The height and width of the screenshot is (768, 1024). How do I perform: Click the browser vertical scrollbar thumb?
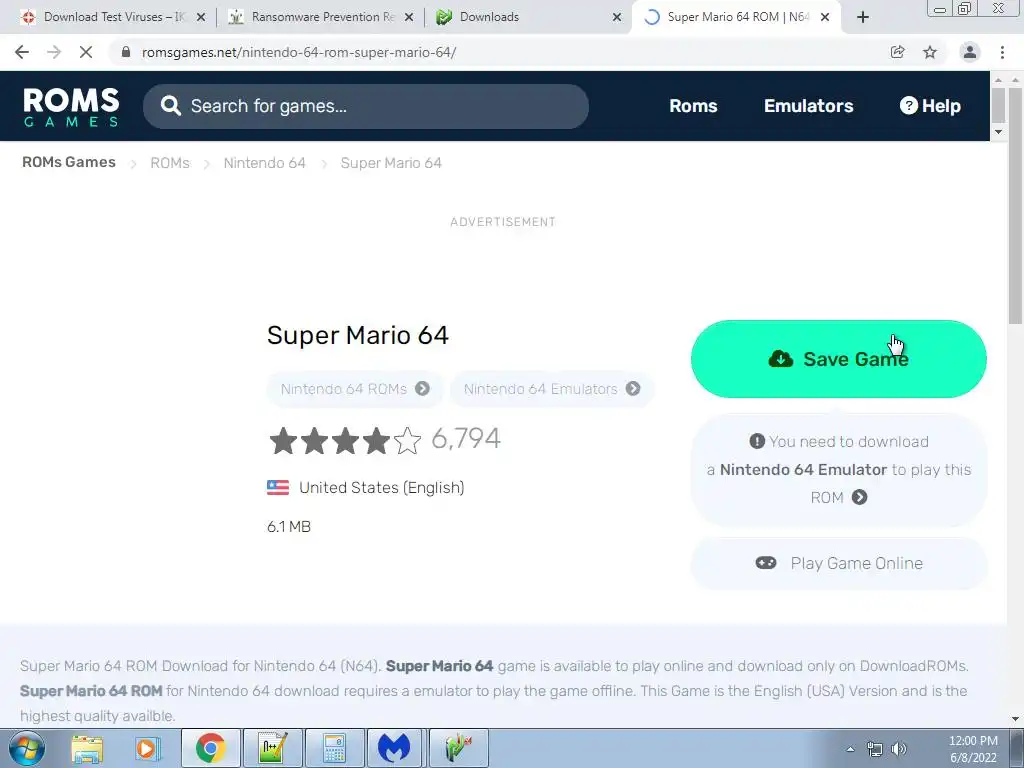pos(1016,206)
